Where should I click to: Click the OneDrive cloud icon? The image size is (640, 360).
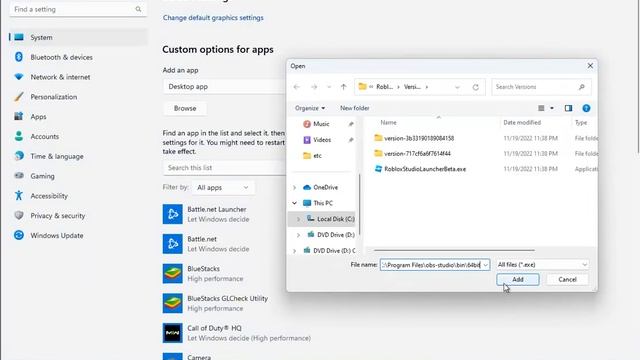tap(307, 187)
